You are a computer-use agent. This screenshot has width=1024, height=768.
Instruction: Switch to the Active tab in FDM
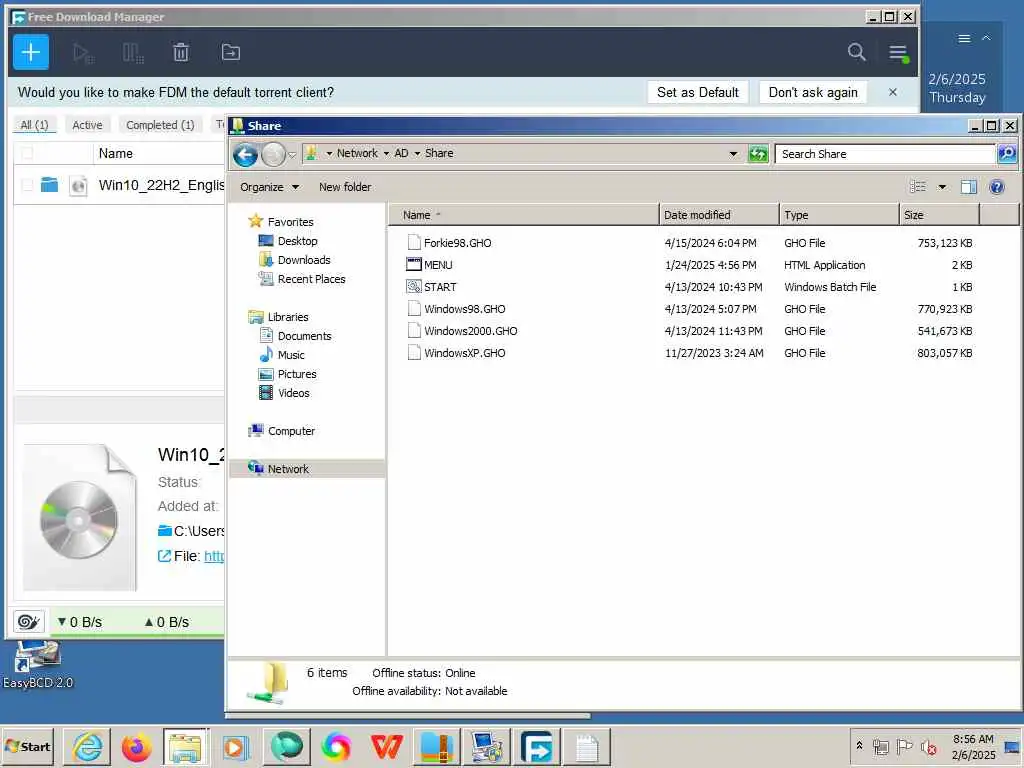[x=88, y=125]
